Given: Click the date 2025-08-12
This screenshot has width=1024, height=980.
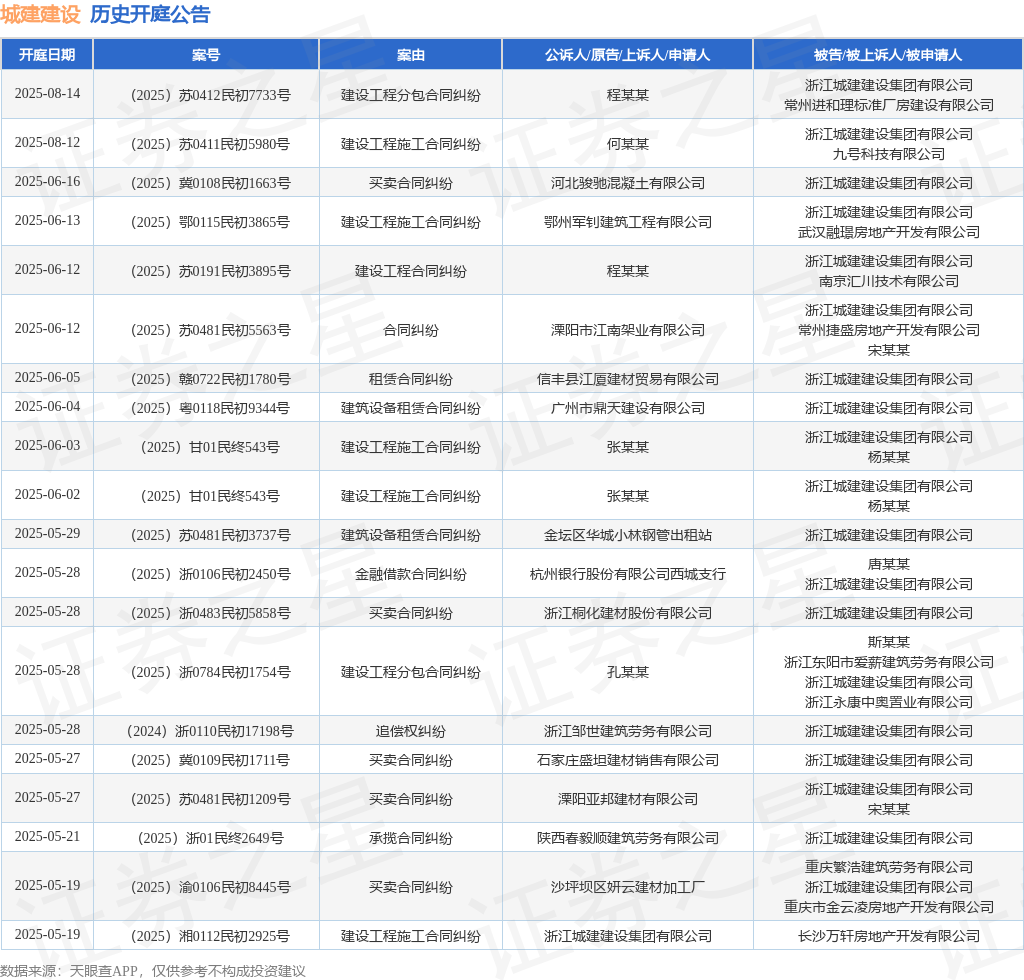Looking at the screenshot, I should point(47,142).
